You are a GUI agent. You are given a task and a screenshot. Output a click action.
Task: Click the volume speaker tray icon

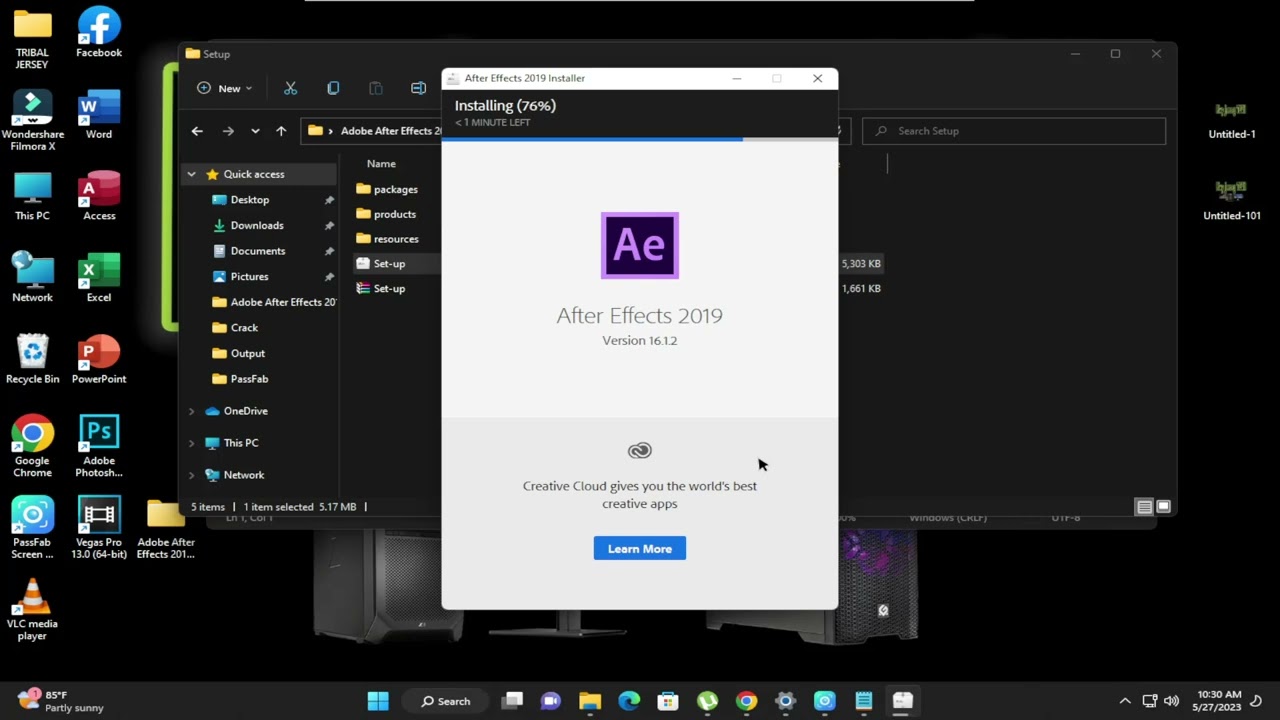pyautogui.click(x=1171, y=701)
